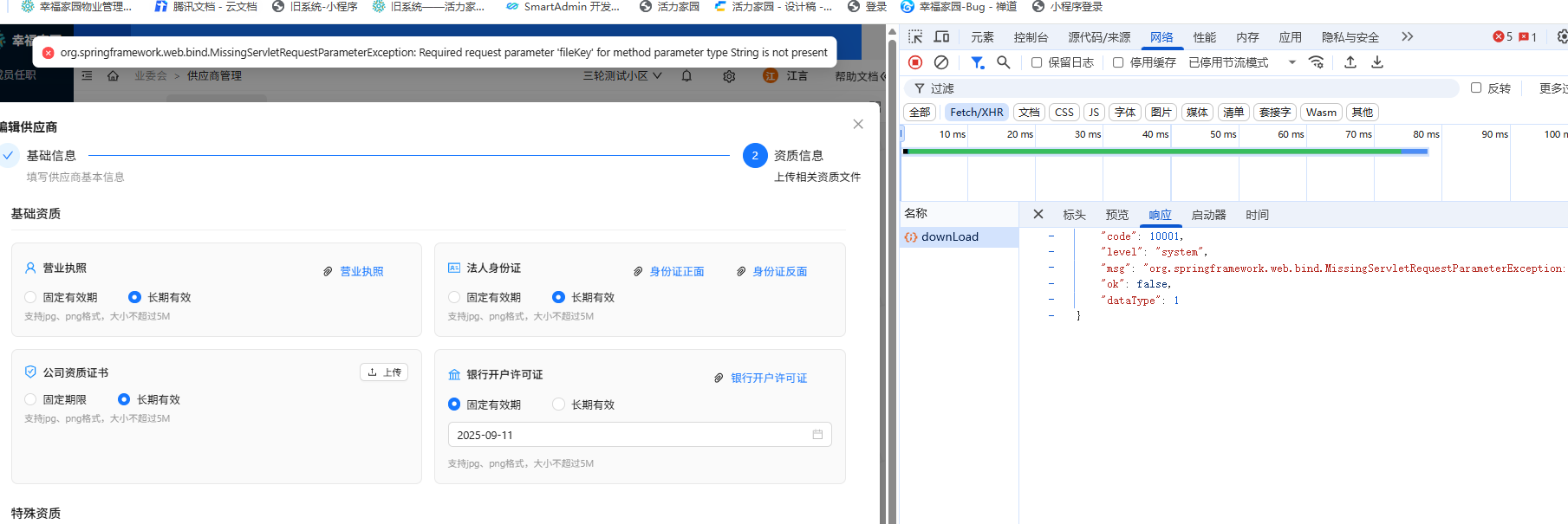
Task: Open the 时间 request tab
Action: pos(1257,215)
